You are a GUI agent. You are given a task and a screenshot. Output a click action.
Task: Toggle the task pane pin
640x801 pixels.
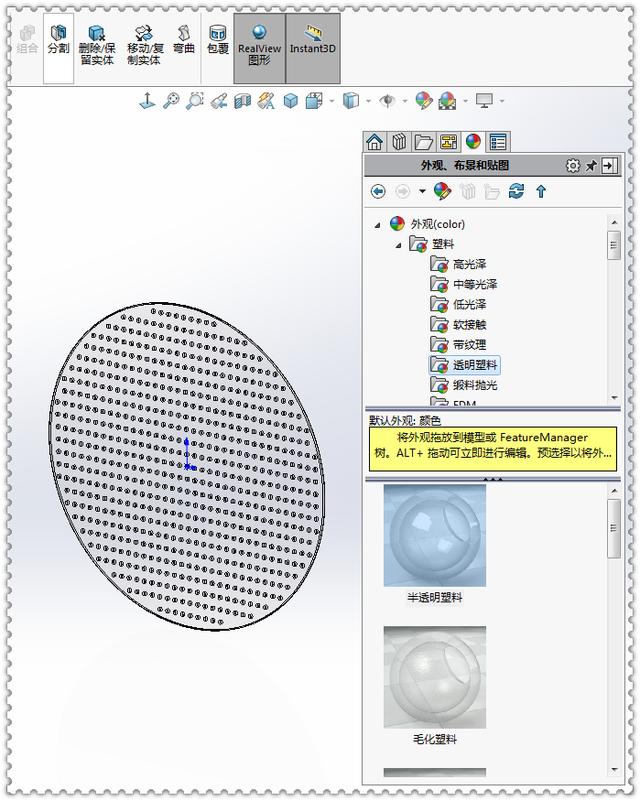point(591,166)
